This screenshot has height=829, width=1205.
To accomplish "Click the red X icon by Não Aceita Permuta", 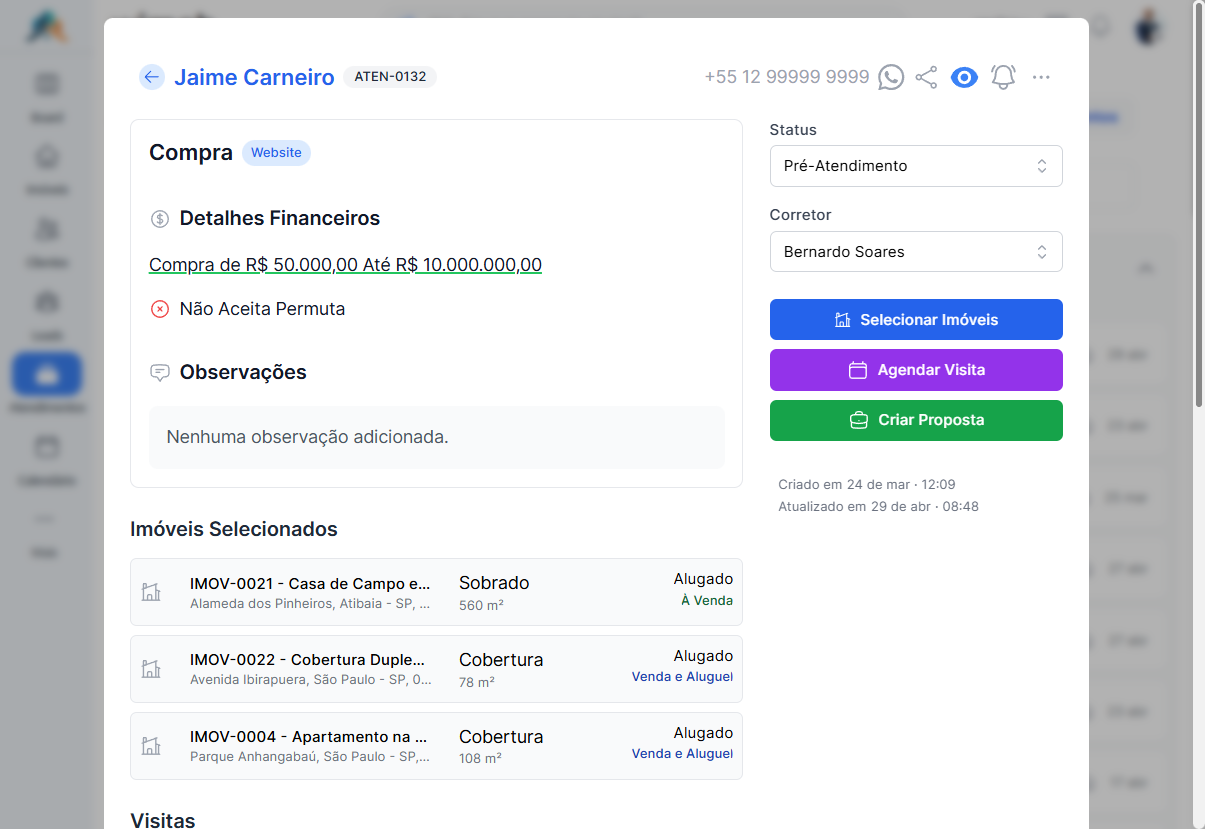I will pos(160,309).
